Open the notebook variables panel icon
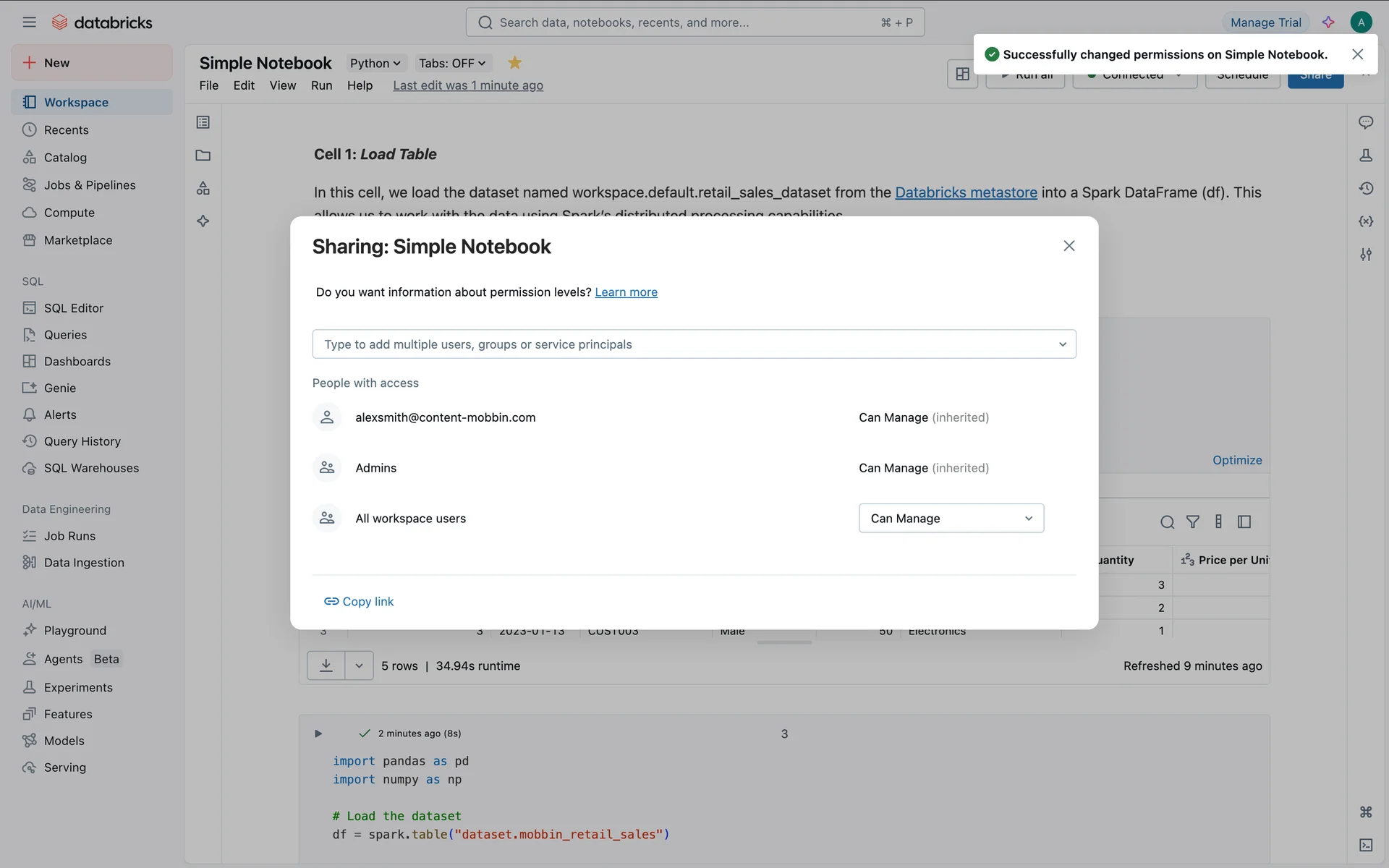 pos(1365,221)
